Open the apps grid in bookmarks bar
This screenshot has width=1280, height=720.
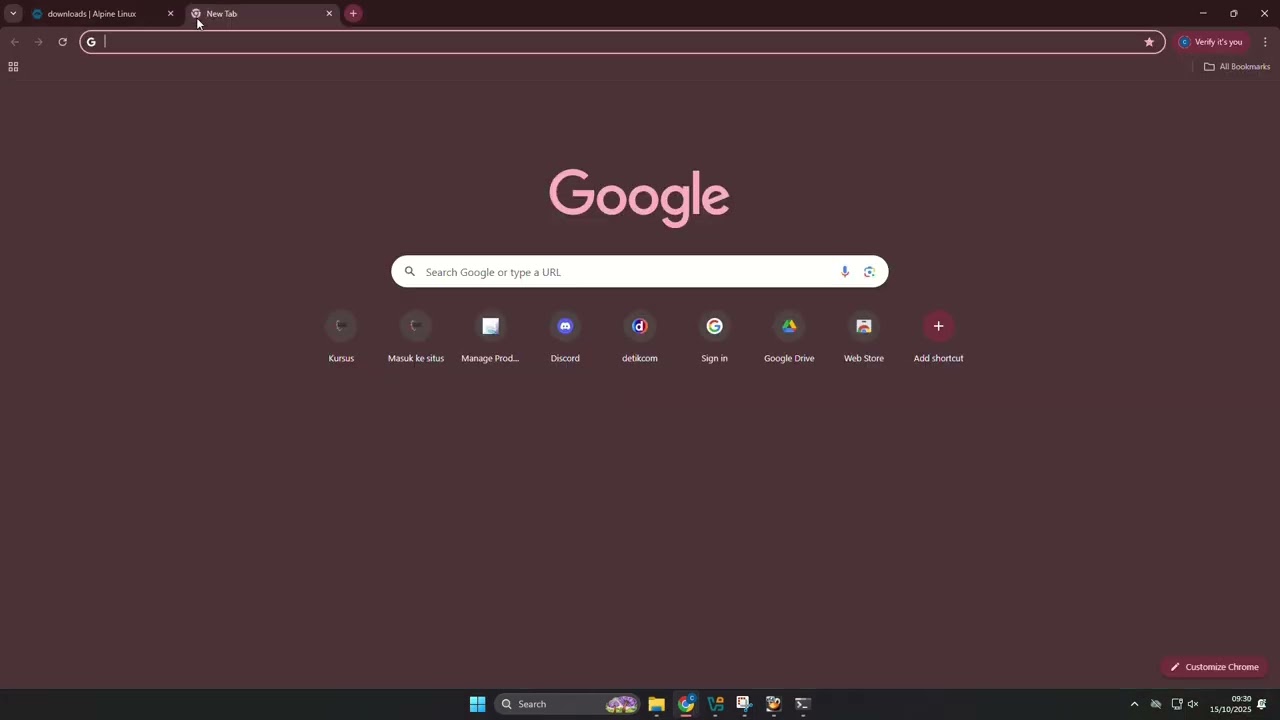pos(13,67)
